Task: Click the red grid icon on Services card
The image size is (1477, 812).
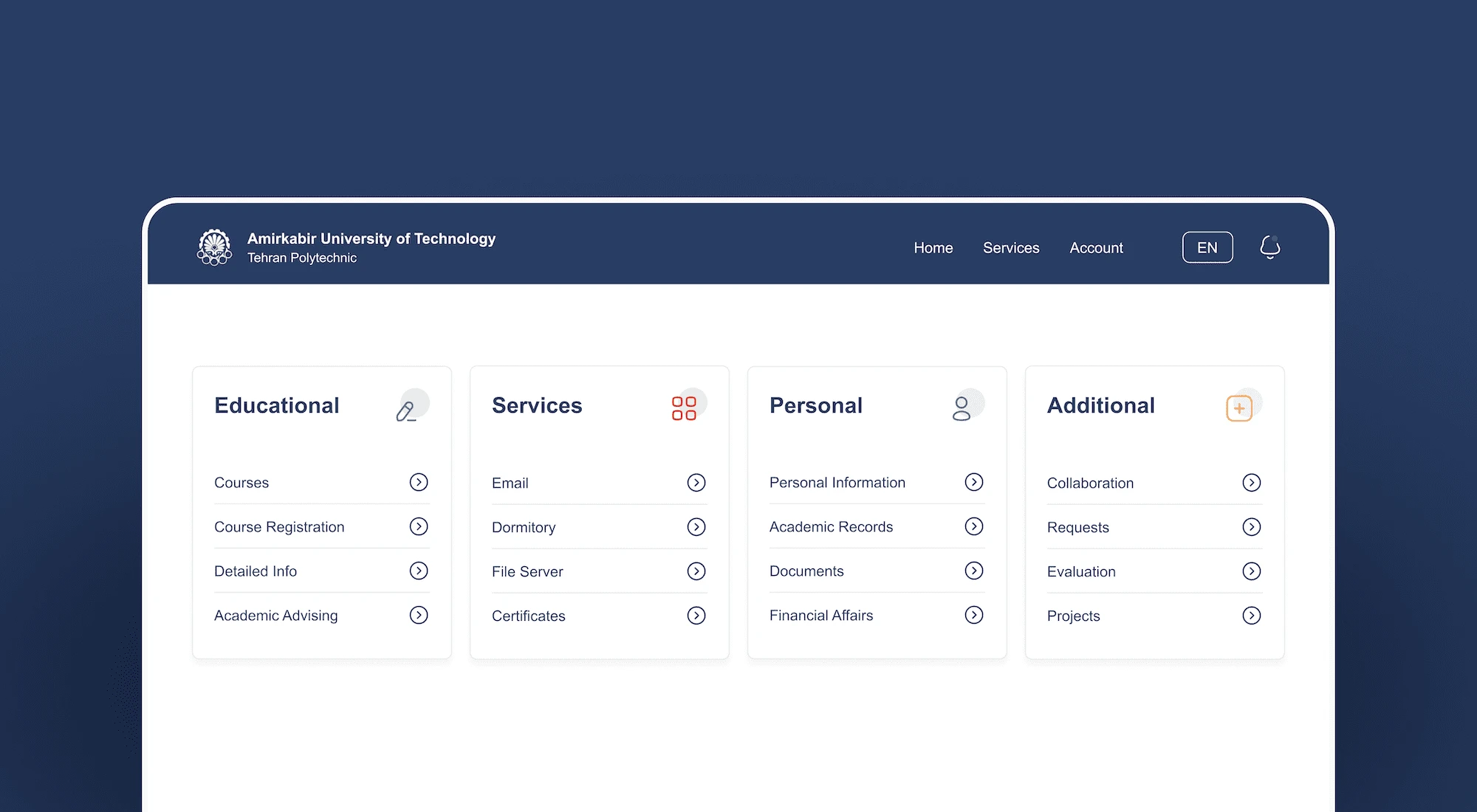Action: [x=684, y=408]
